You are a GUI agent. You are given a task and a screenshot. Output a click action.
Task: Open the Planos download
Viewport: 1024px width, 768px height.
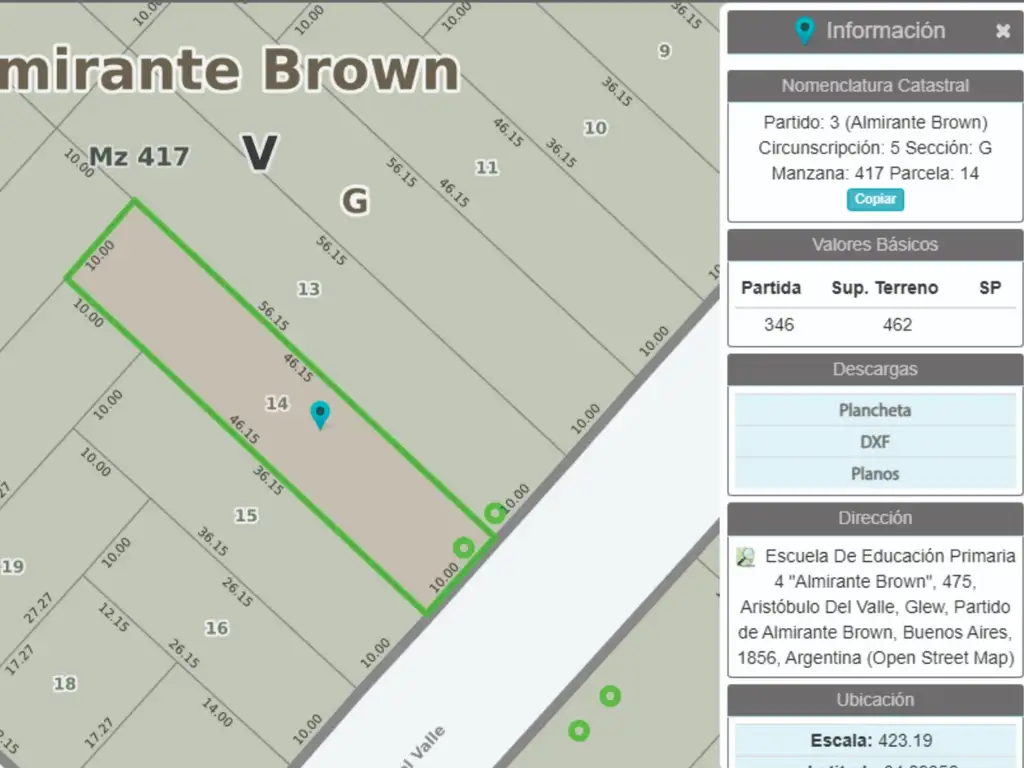(x=874, y=474)
